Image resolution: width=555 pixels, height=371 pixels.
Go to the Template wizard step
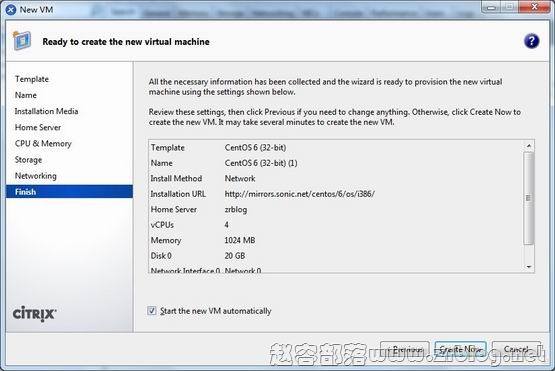32,79
